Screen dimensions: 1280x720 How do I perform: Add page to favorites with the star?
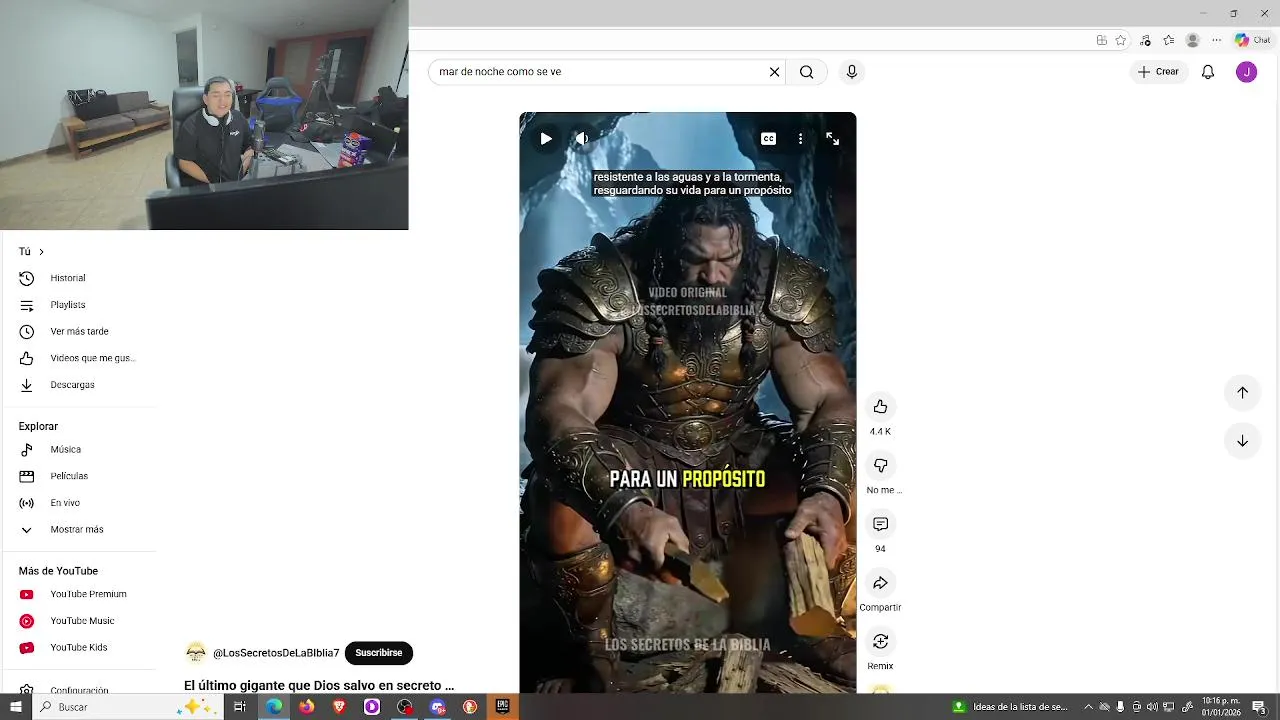pos(1121,41)
